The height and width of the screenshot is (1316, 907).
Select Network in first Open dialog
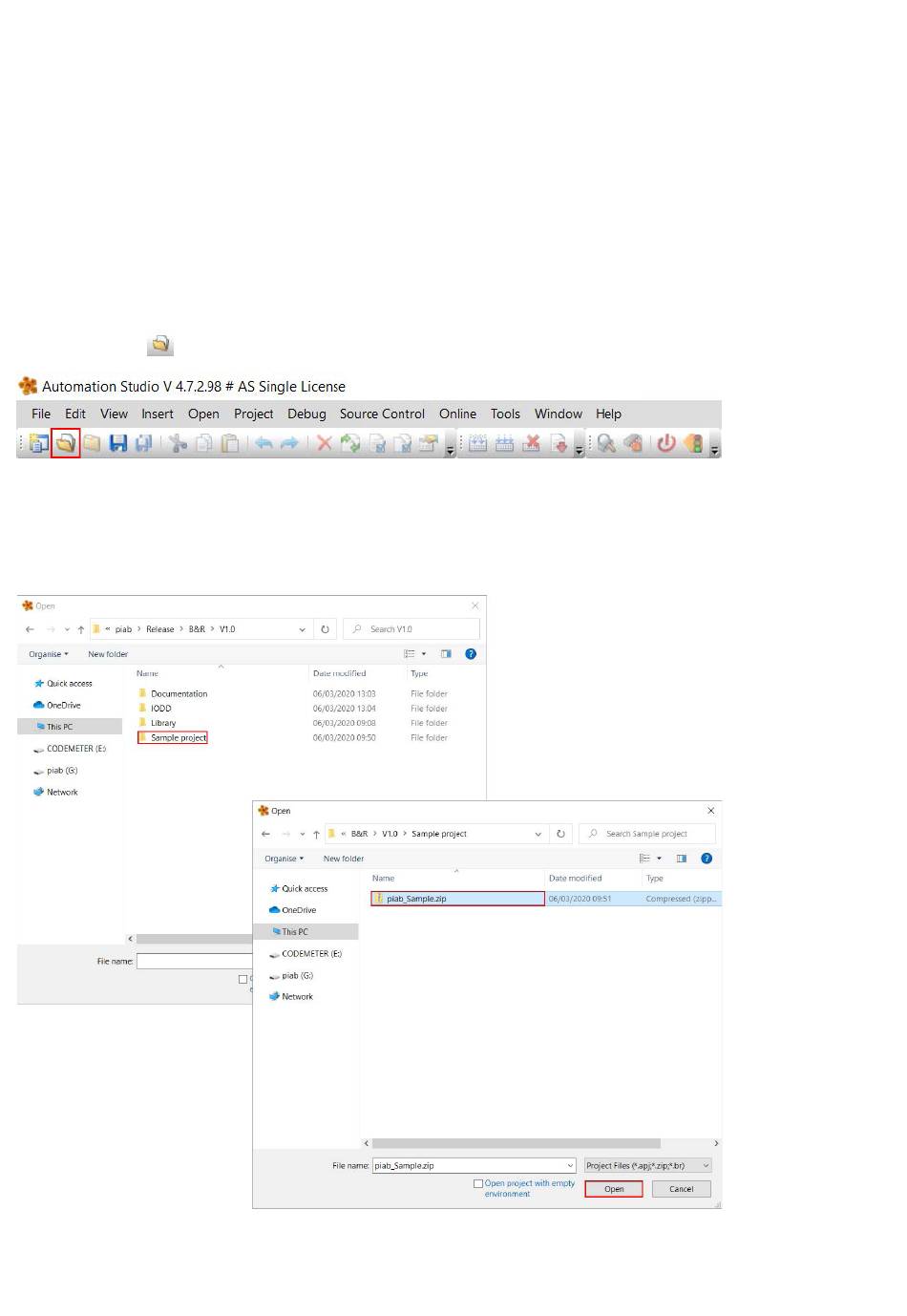pyautogui.click(x=55, y=792)
